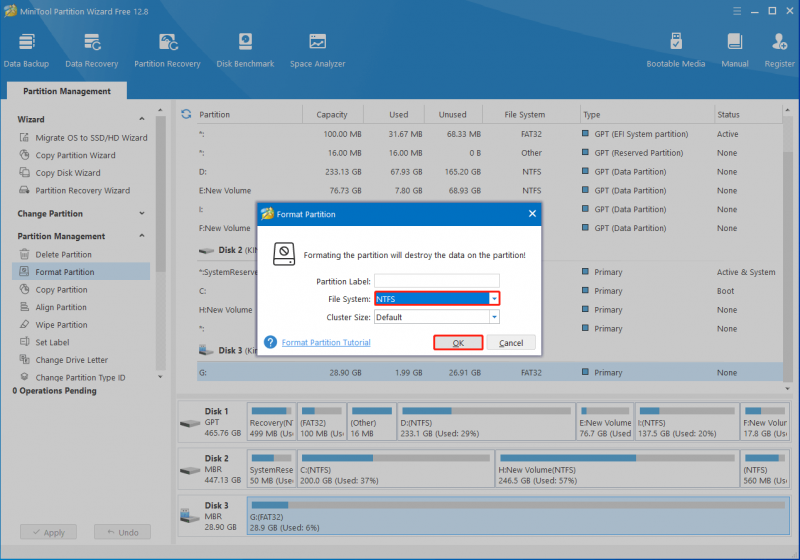Switch to the Partition Management tab
Viewport: 800px width, 560px height.
[67, 91]
